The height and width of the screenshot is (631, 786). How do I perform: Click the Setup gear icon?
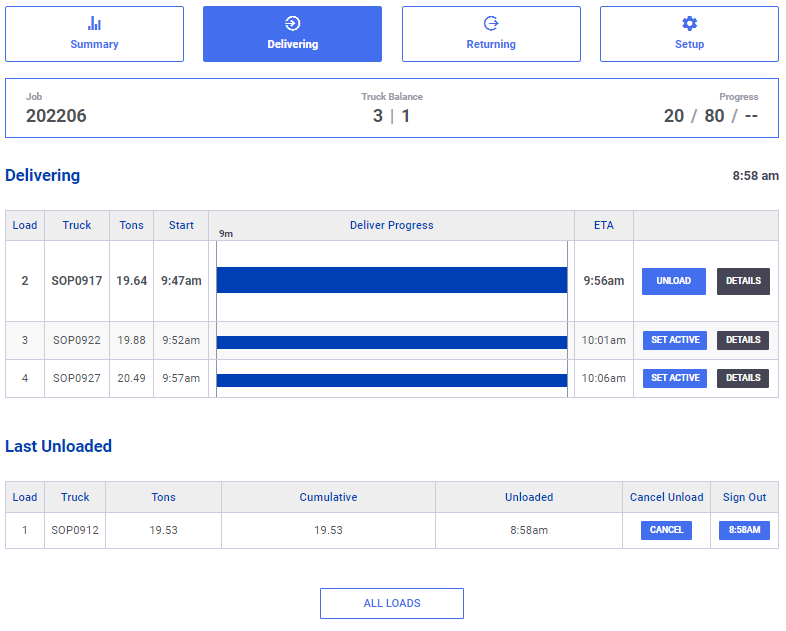689,23
